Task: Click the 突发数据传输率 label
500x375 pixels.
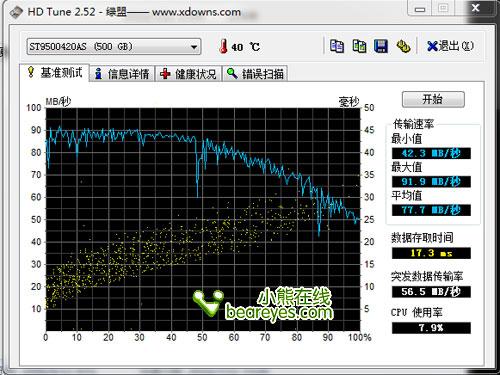Action: coord(427,276)
